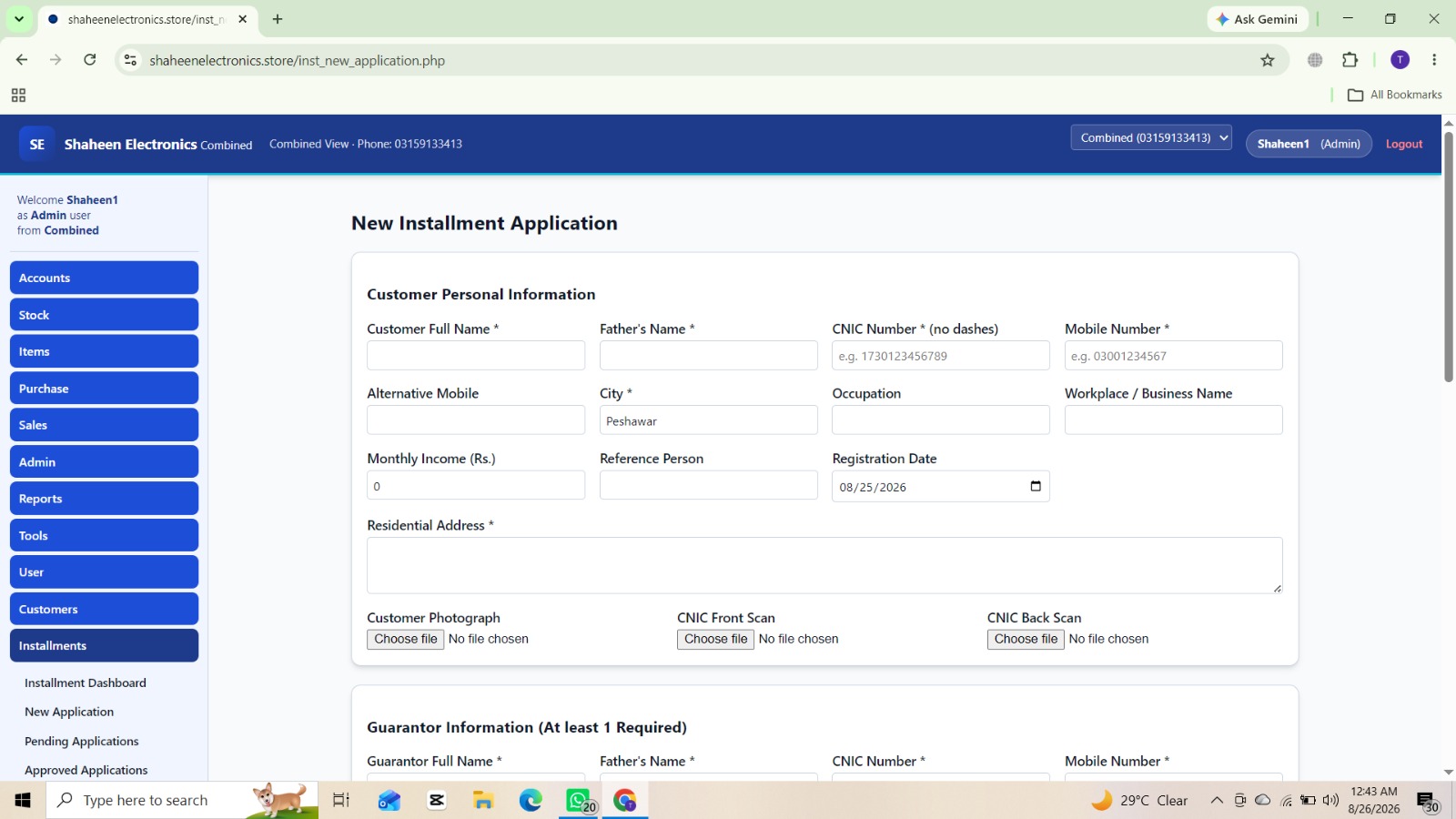Open the apps grid in bookmarks bar
This screenshot has height=819, width=1456.
click(18, 96)
